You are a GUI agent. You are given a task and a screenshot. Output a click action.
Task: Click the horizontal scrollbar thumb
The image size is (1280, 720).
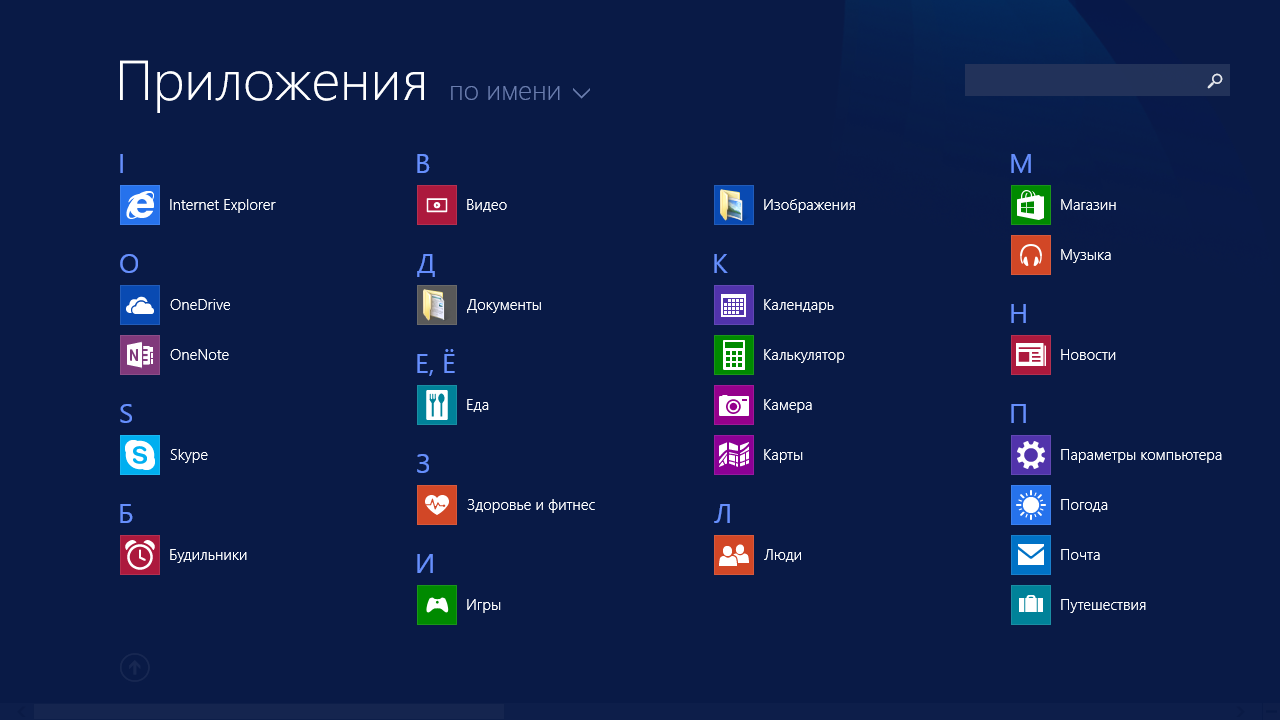pyautogui.click(x=269, y=711)
